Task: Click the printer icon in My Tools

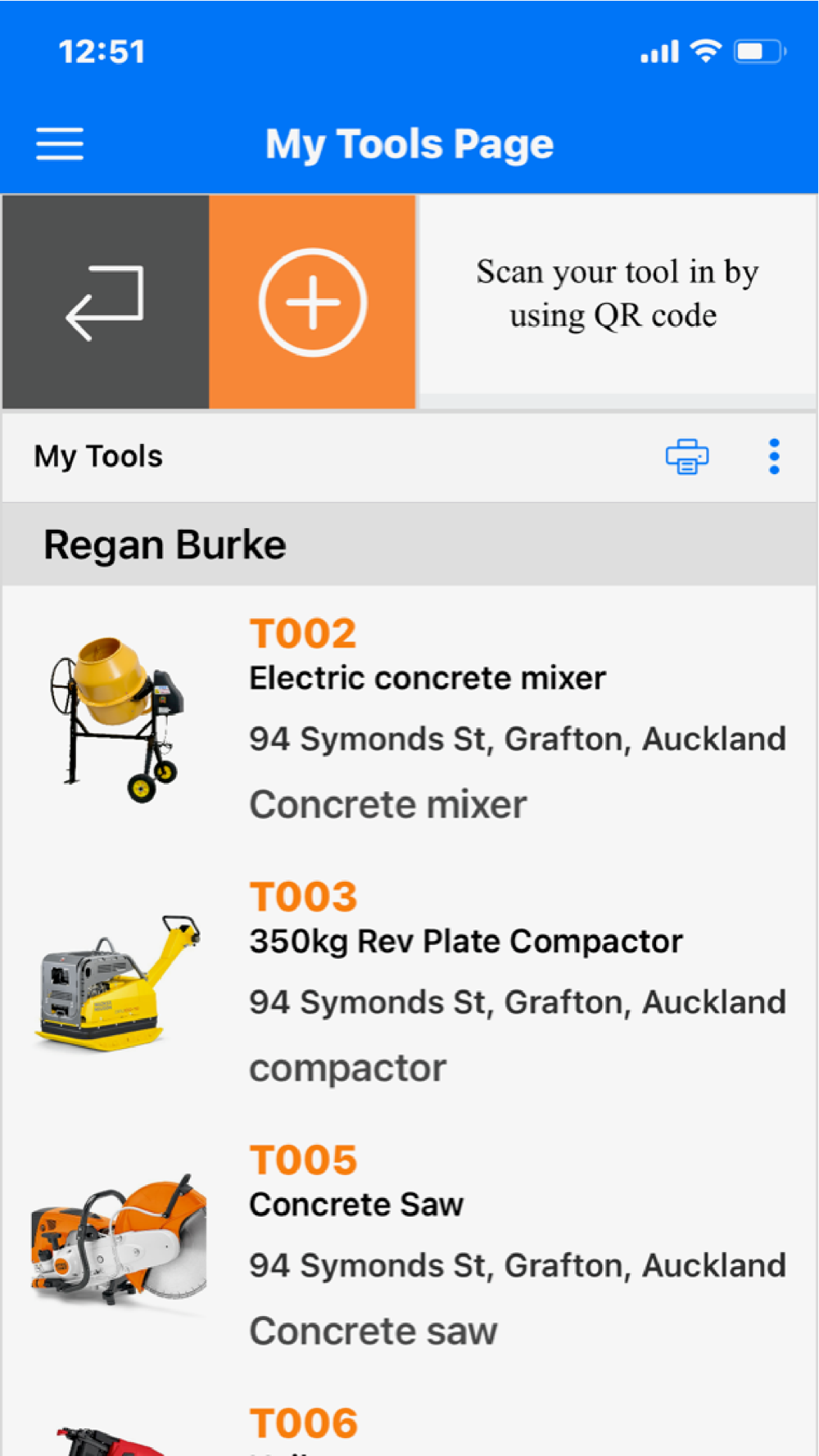Action: tap(687, 456)
